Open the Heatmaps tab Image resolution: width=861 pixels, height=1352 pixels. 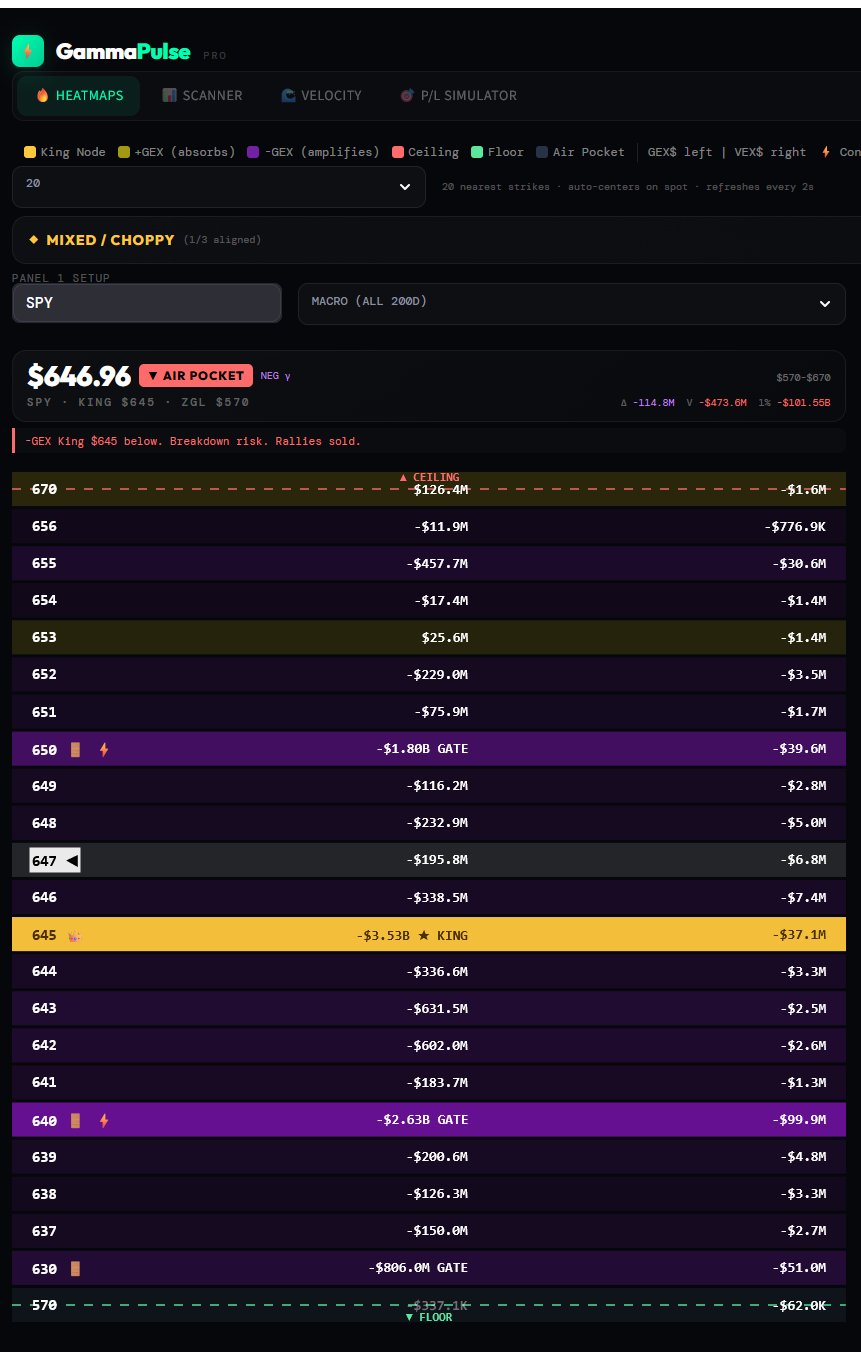tap(79, 96)
